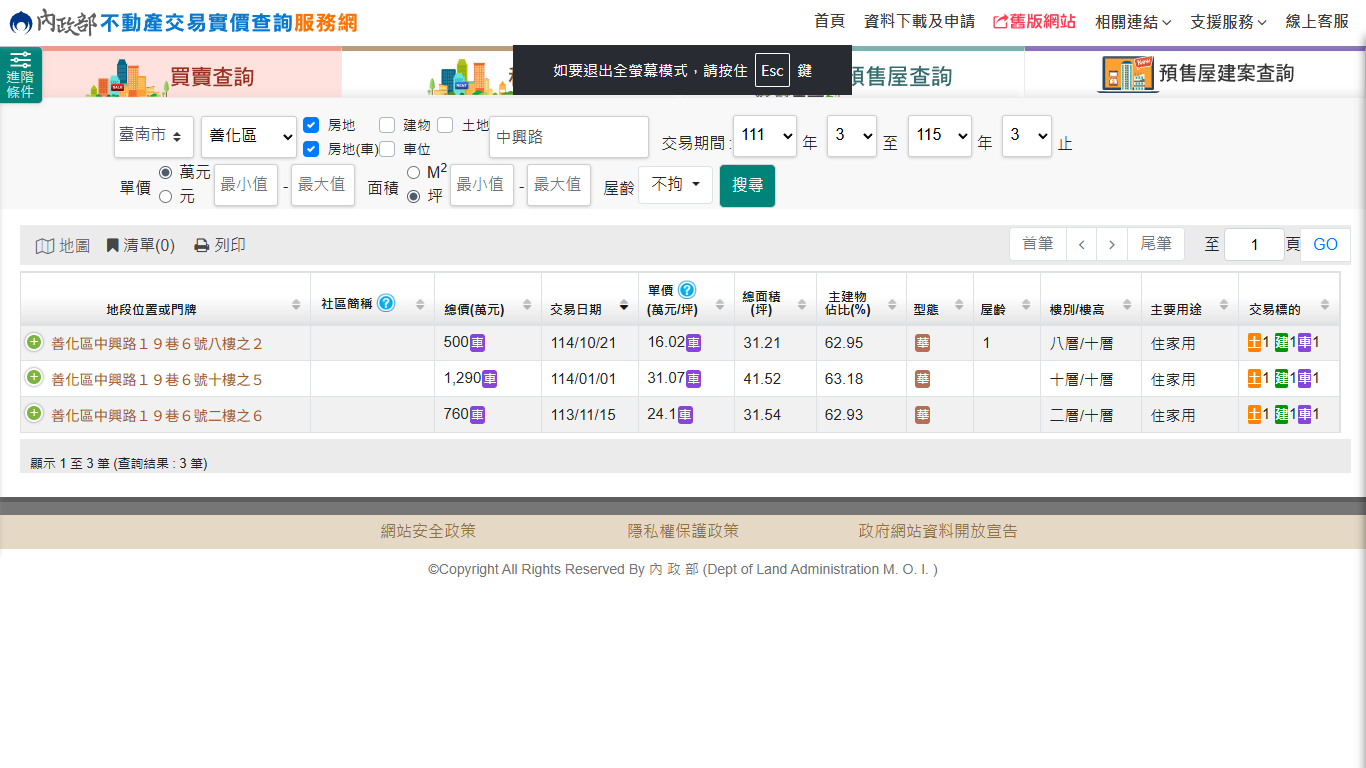Expand details for 中興路19巷6號八樓之2 row
This screenshot has width=1366, height=768.
click(34, 343)
